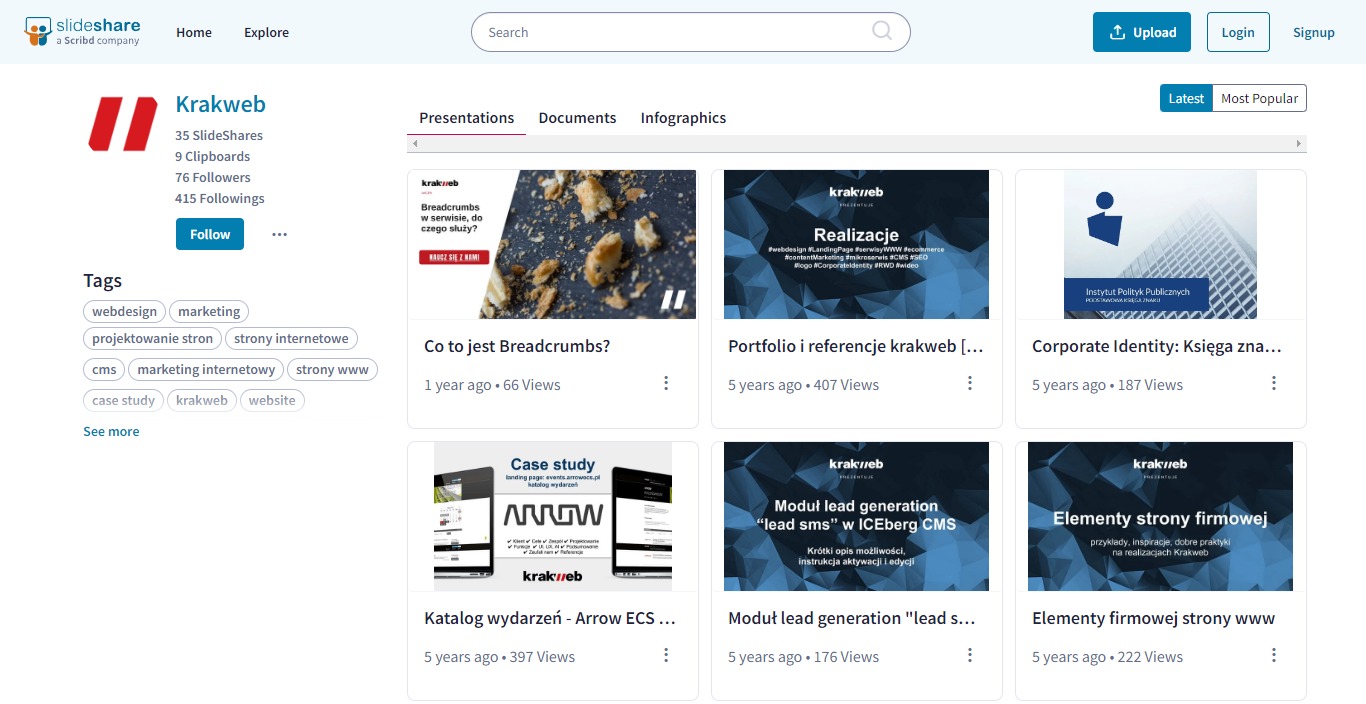Select the strony internetowe tag
The width and height of the screenshot is (1366, 704).
tap(291, 338)
